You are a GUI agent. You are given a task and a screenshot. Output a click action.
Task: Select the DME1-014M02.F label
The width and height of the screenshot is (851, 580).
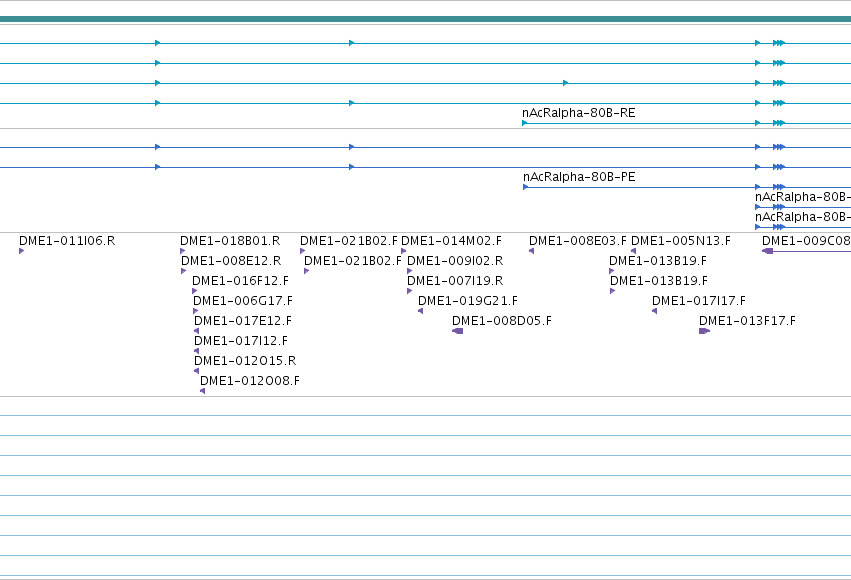coord(452,241)
